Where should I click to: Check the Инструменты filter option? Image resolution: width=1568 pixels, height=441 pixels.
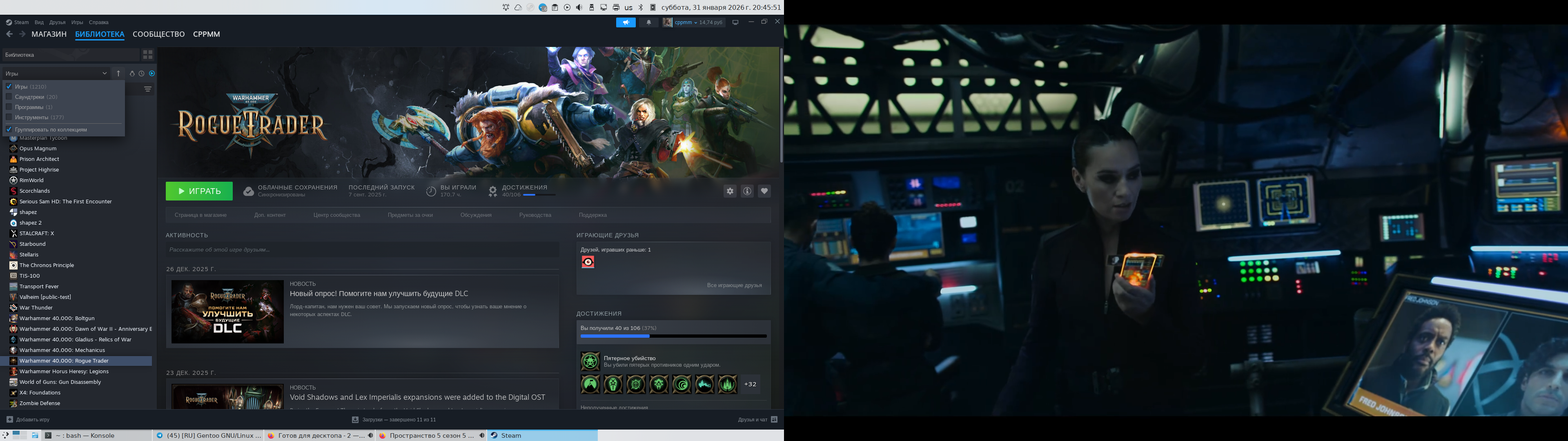tap(9, 117)
